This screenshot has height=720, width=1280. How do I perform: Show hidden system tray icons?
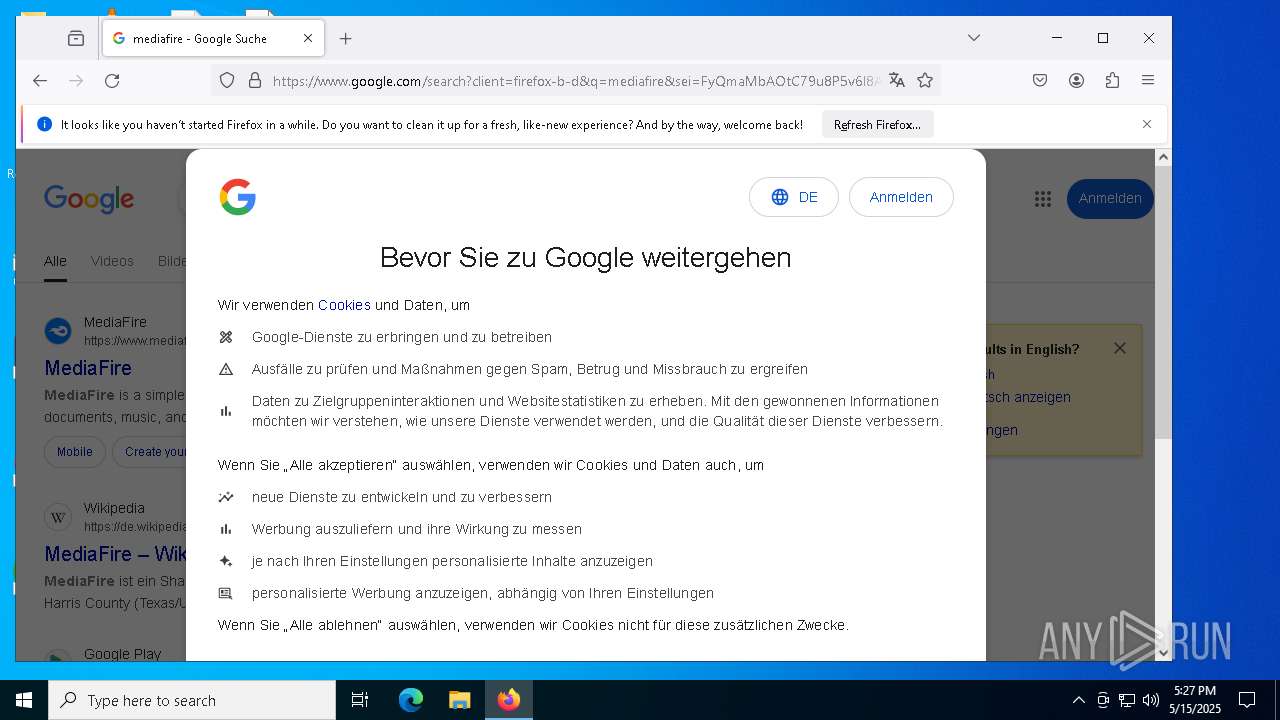pos(1078,700)
